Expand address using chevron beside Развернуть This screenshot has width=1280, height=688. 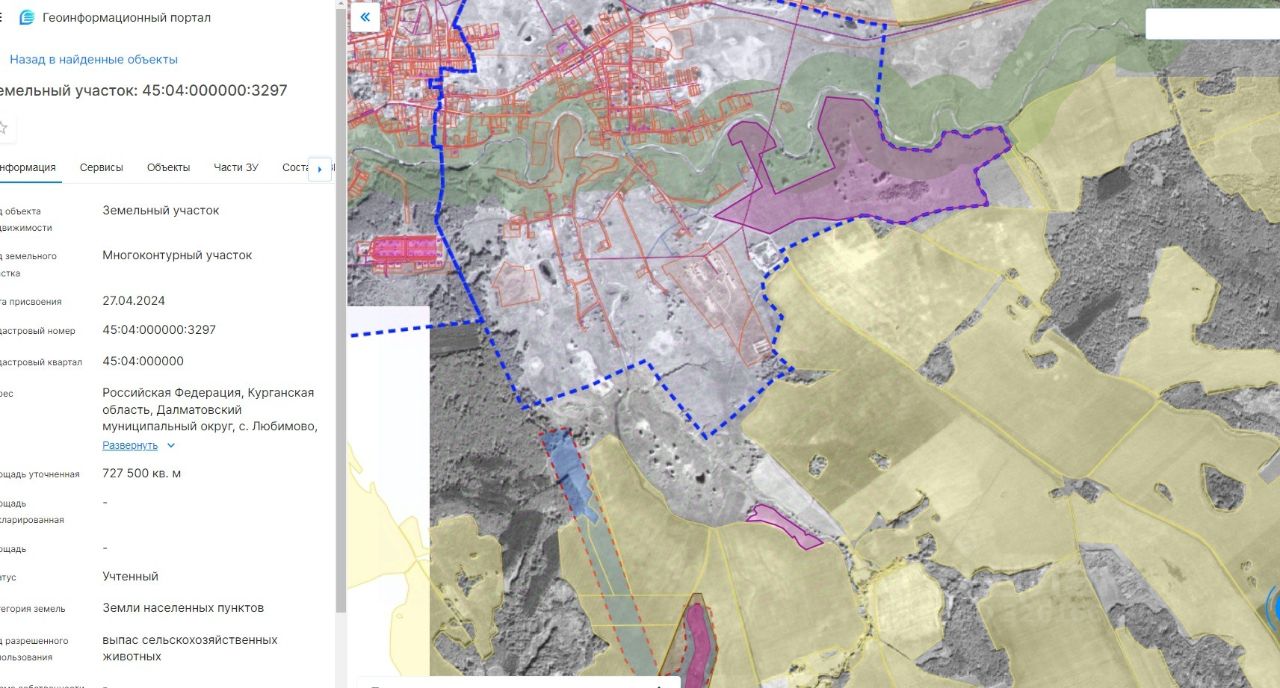coord(171,446)
